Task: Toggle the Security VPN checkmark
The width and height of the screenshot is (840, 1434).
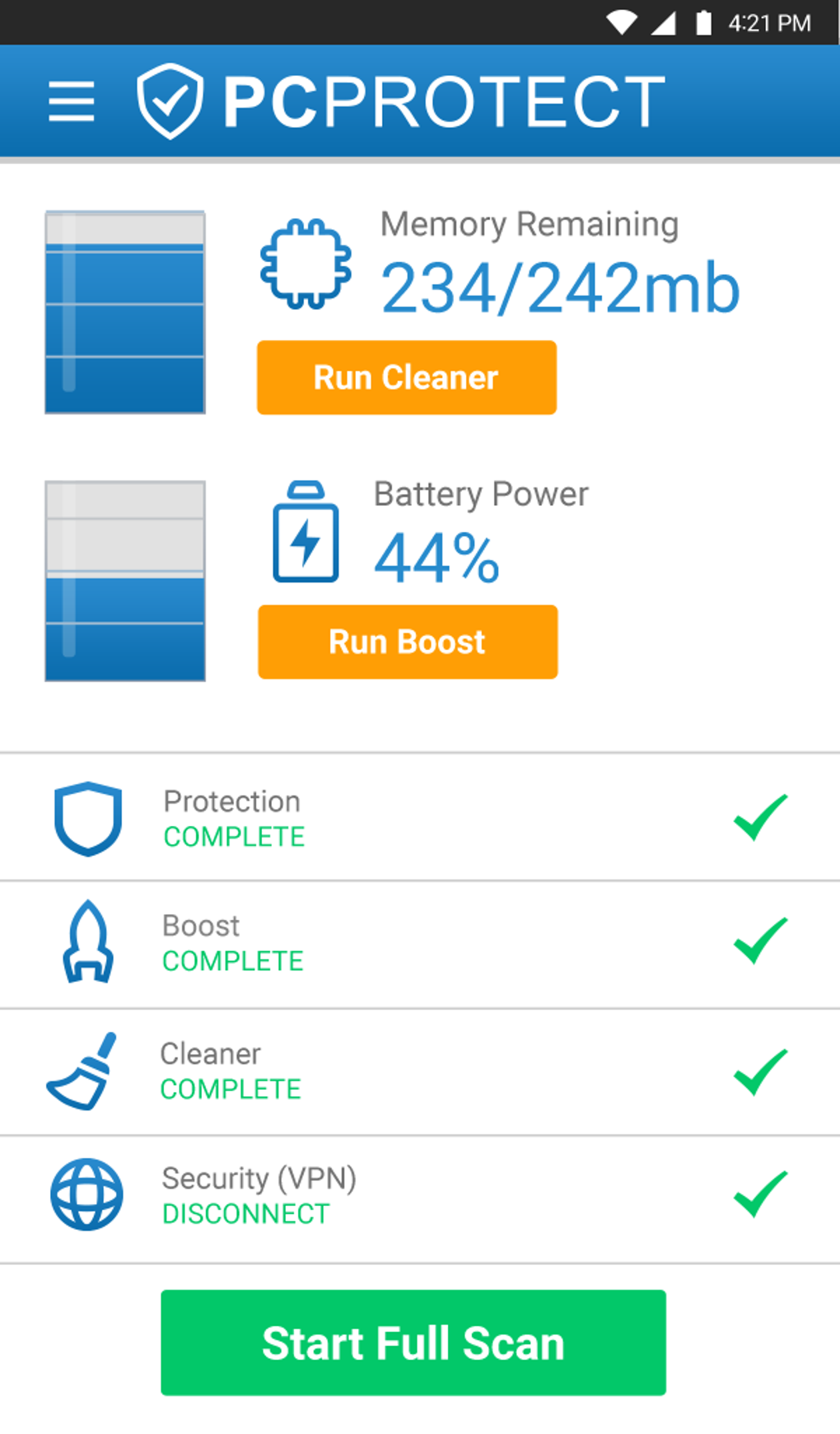Action: pyautogui.click(x=760, y=1194)
